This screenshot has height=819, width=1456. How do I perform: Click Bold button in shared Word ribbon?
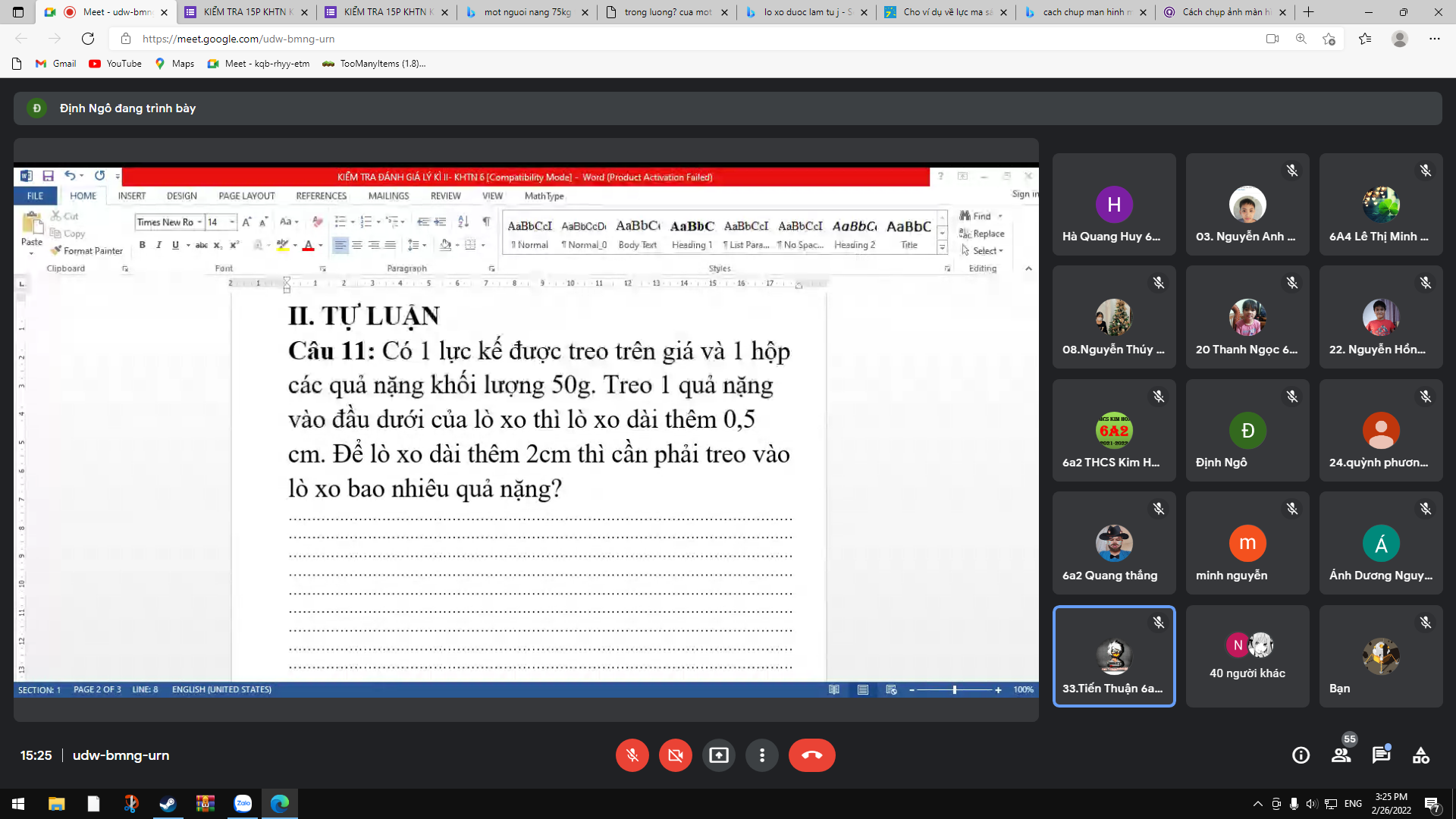coord(142,245)
